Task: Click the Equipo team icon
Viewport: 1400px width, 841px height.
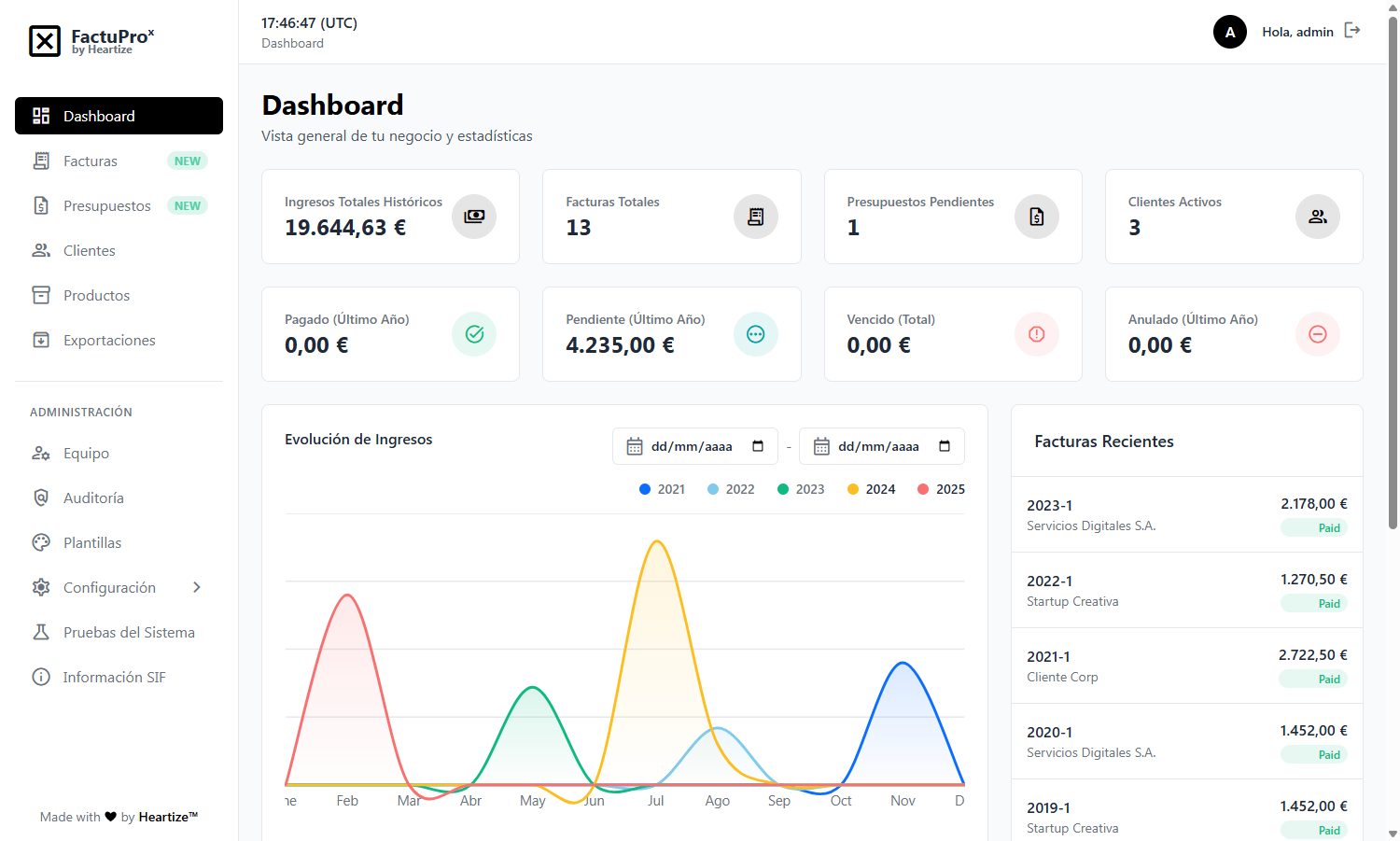Action: [42, 453]
